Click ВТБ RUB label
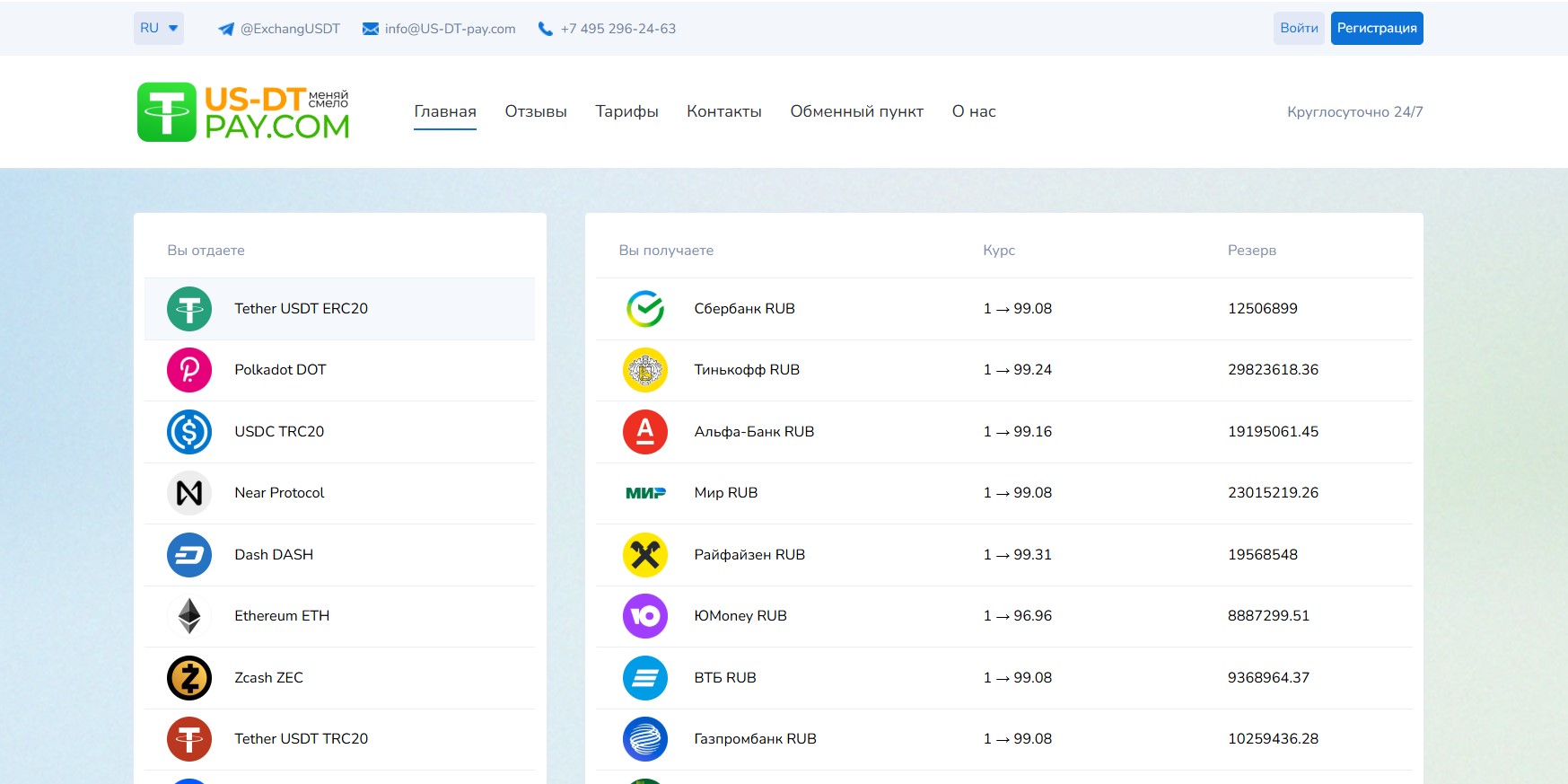The width and height of the screenshot is (1568, 784). (x=724, y=678)
